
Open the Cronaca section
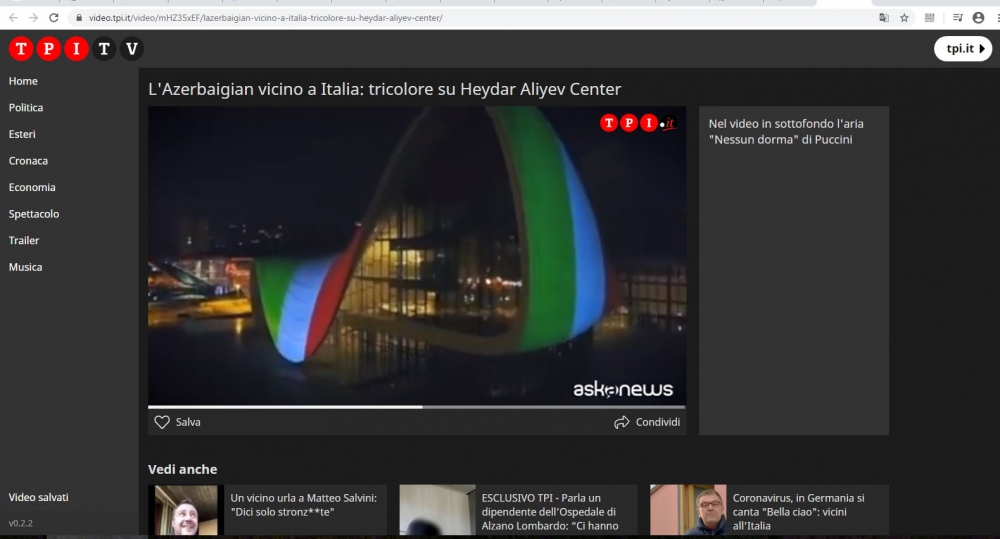28,161
